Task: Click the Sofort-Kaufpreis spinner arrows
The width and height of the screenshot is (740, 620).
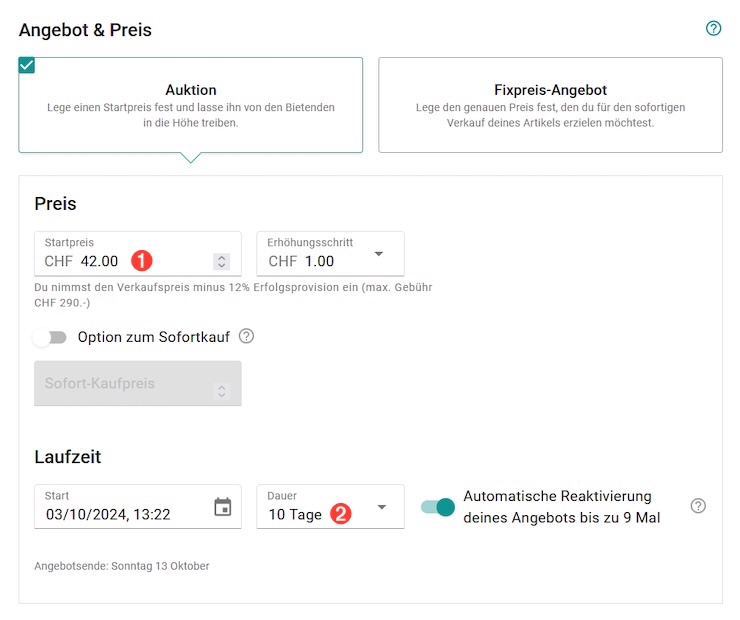Action: (222, 391)
